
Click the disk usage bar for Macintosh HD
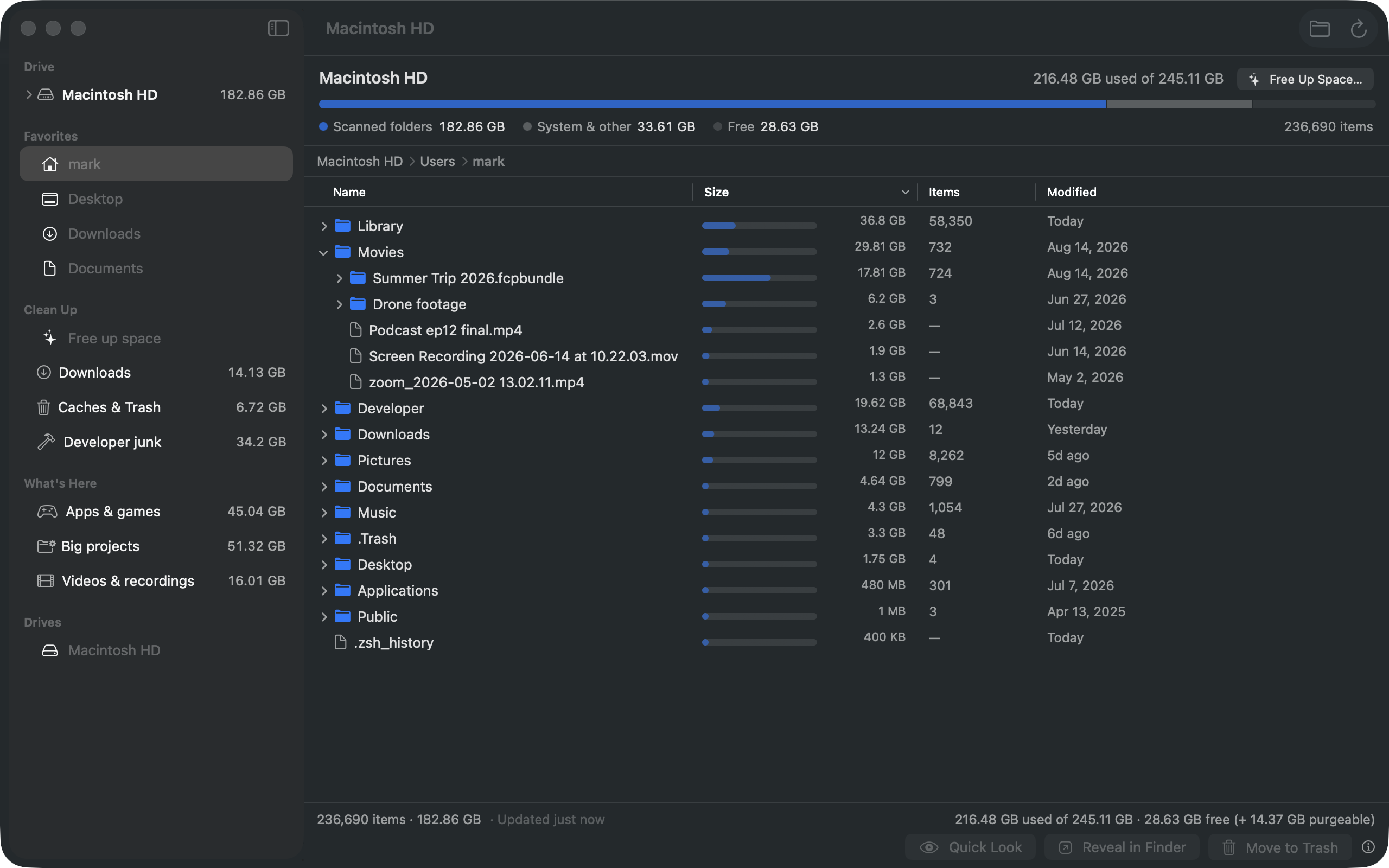[847, 104]
